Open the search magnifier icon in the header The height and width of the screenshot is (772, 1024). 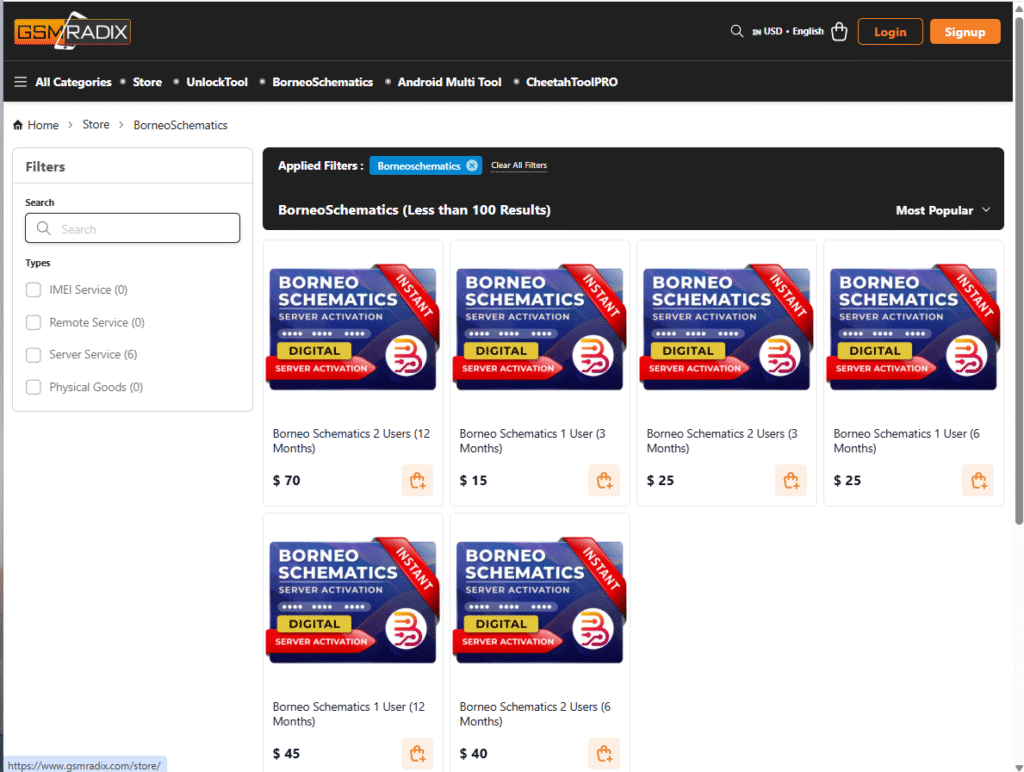(737, 31)
